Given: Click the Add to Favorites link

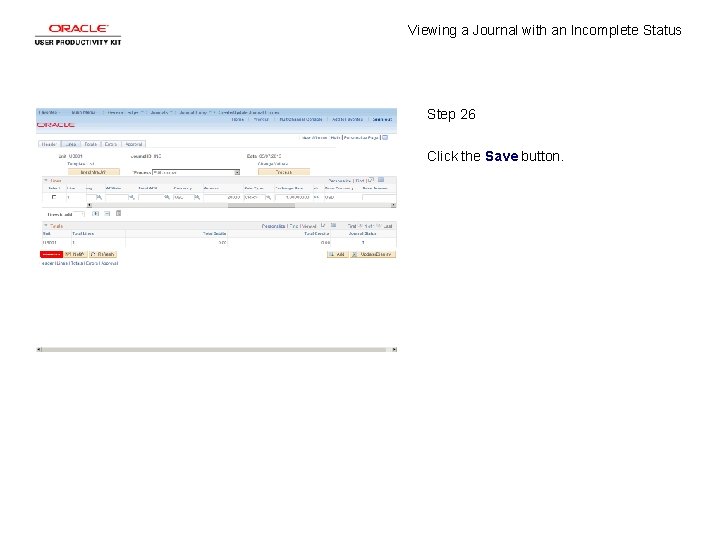Looking at the screenshot, I should [347, 119].
